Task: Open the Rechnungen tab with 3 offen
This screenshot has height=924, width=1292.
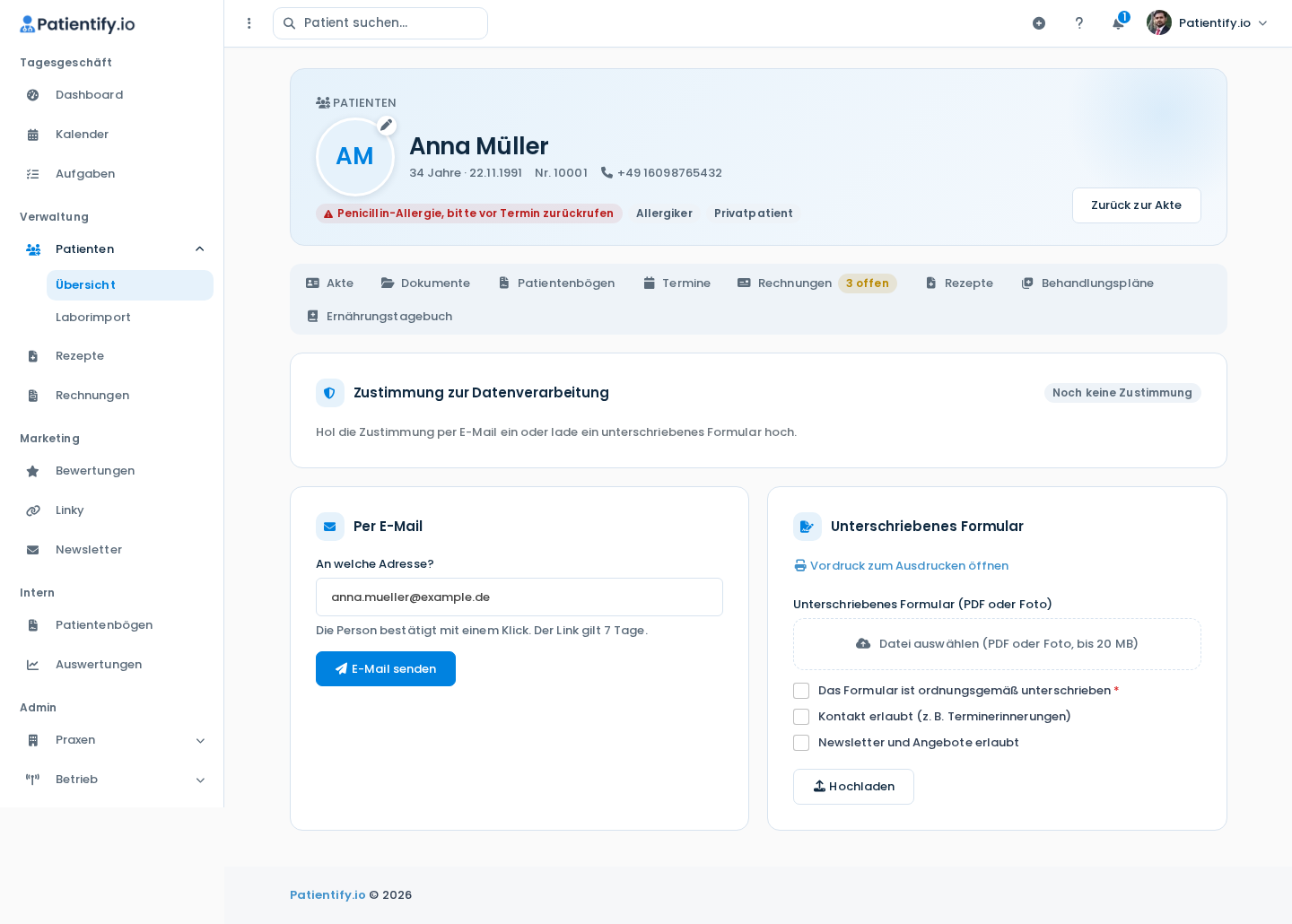Action: point(816,283)
